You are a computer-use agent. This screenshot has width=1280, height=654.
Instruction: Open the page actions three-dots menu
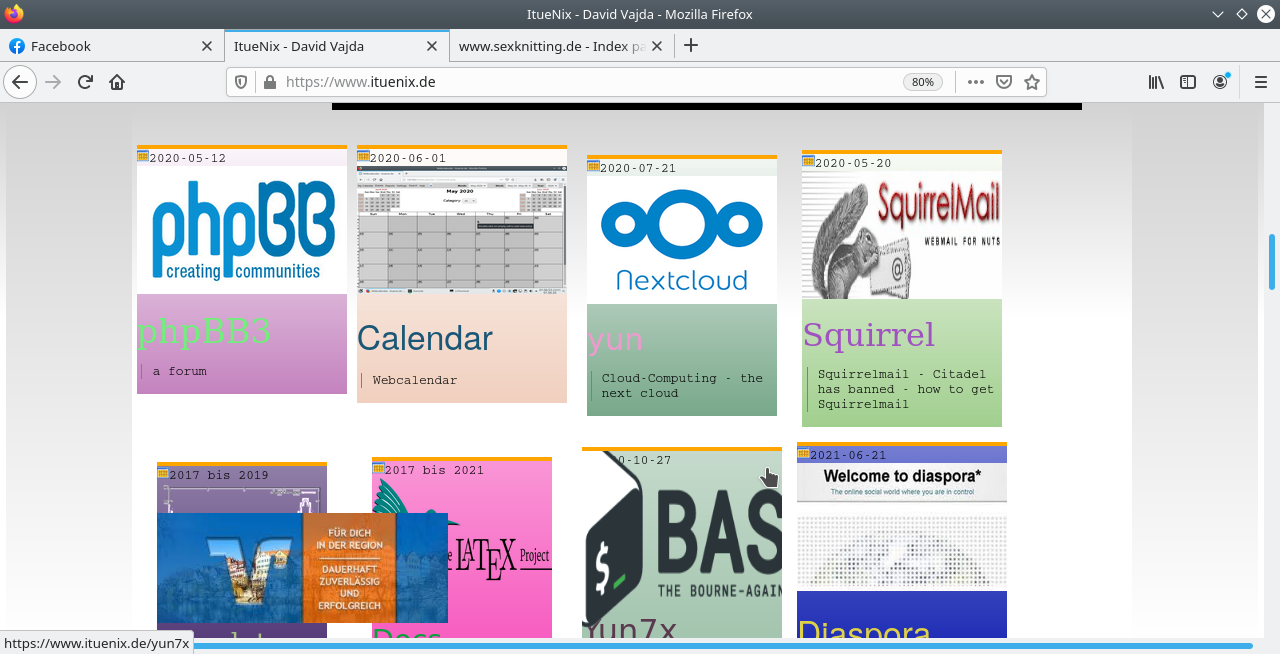(x=976, y=82)
